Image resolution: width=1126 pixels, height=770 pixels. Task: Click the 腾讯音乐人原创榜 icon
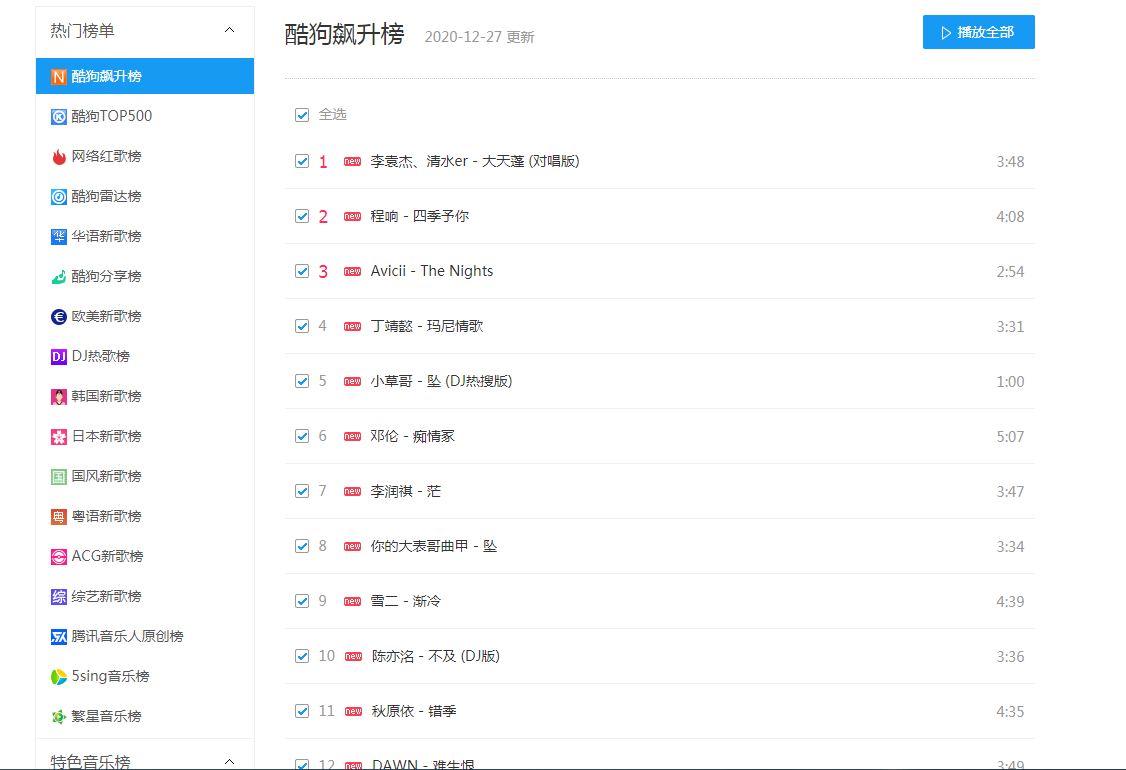59,636
